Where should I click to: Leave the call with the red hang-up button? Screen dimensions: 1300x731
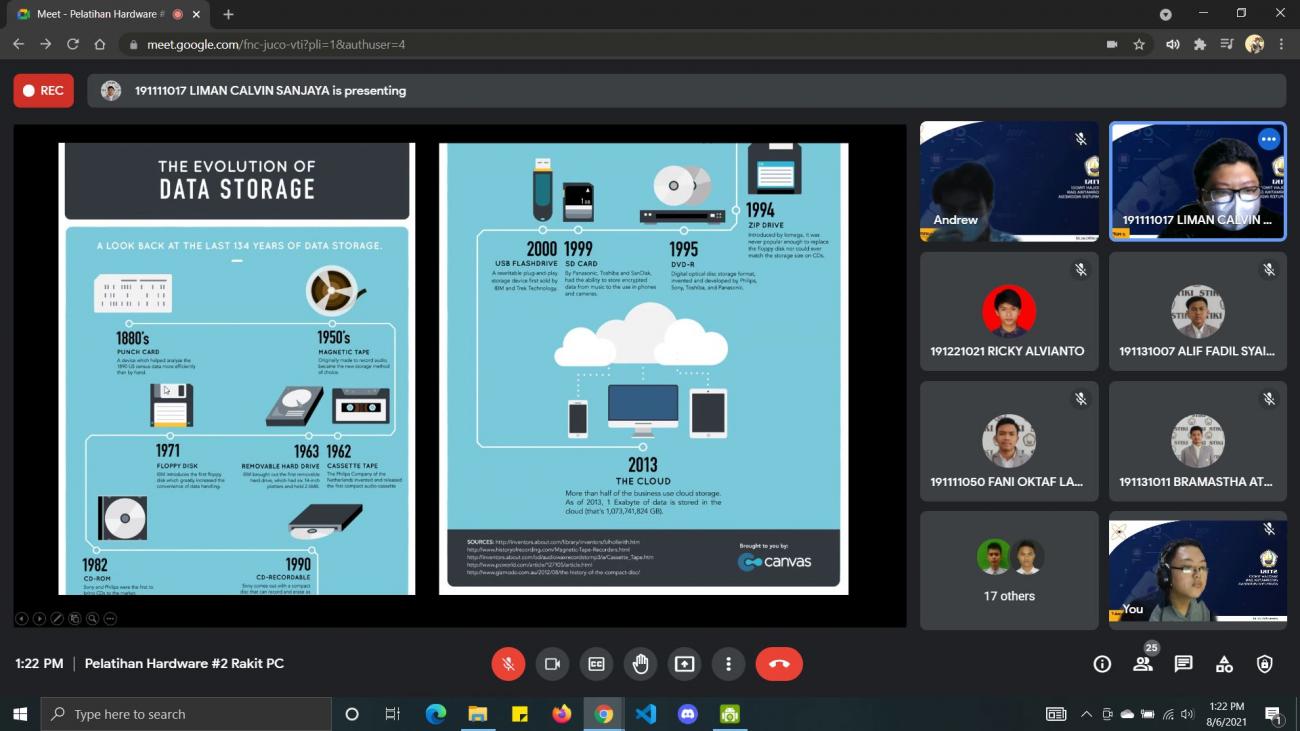coord(779,664)
